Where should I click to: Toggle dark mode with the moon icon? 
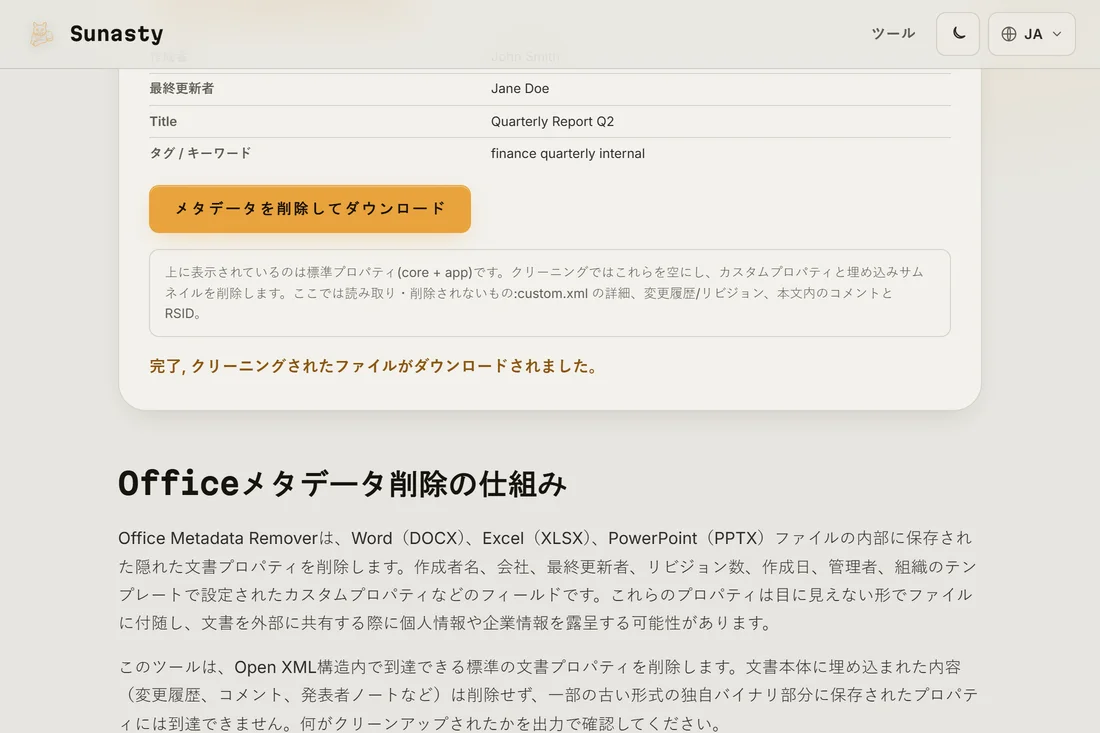pyautogui.click(x=958, y=34)
